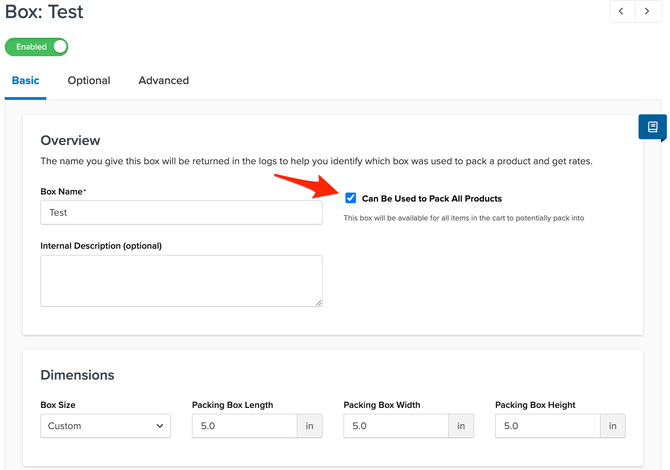Uncheck Can Be Used to Pack All Products
Image resolution: width=670 pixels, height=470 pixels.
(350, 198)
